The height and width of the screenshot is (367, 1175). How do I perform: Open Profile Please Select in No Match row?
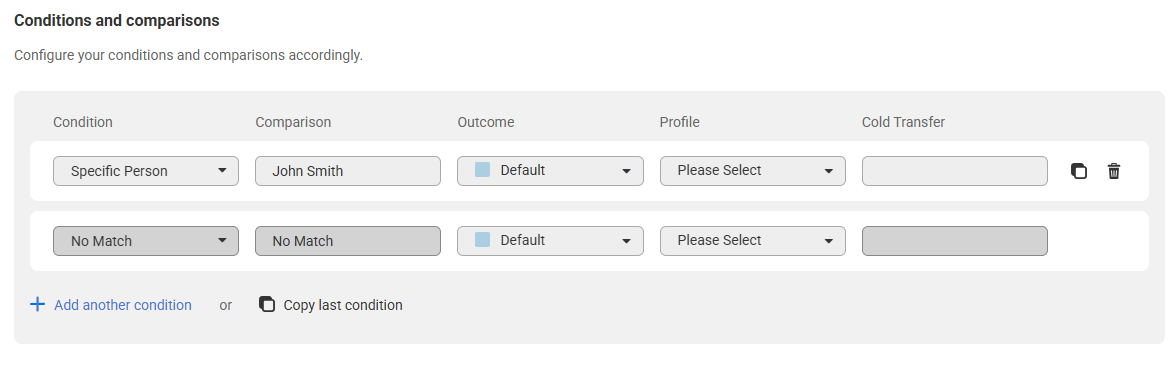753,241
